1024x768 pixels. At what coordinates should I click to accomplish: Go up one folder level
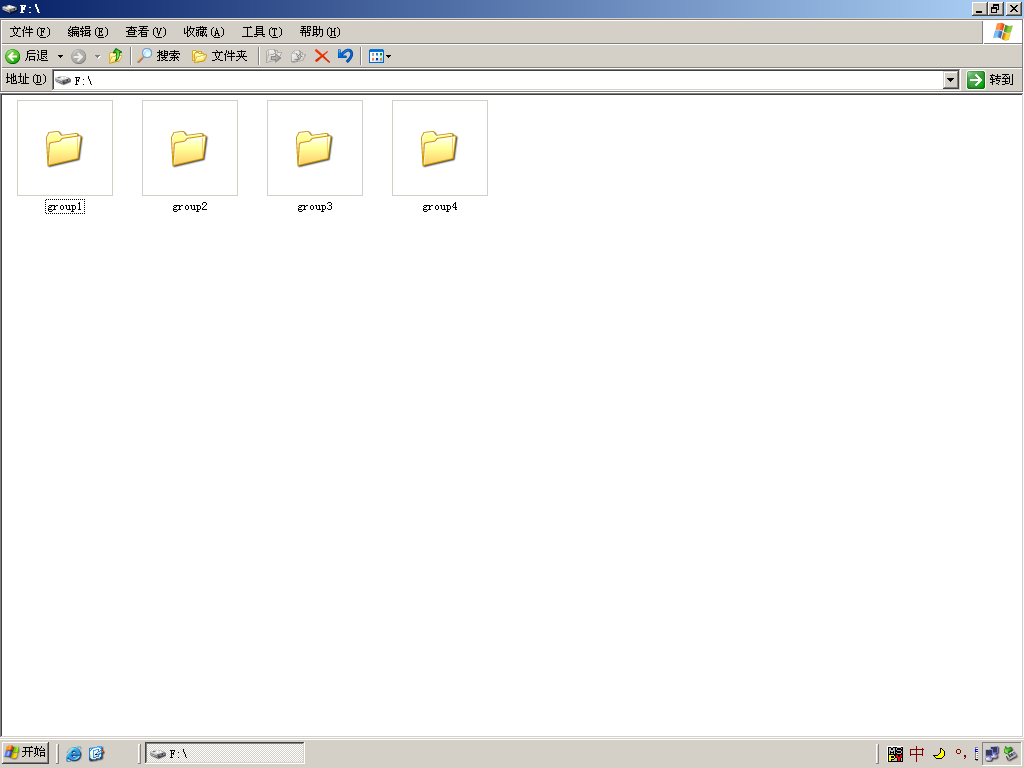tap(116, 56)
